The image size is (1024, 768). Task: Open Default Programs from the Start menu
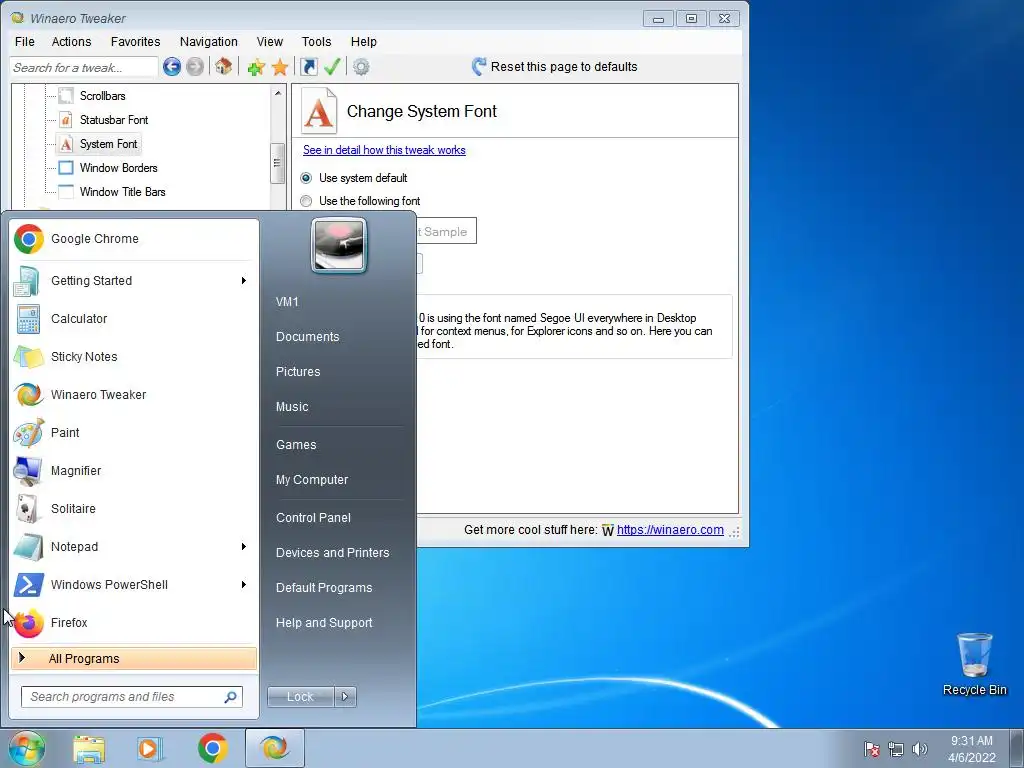[324, 588]
